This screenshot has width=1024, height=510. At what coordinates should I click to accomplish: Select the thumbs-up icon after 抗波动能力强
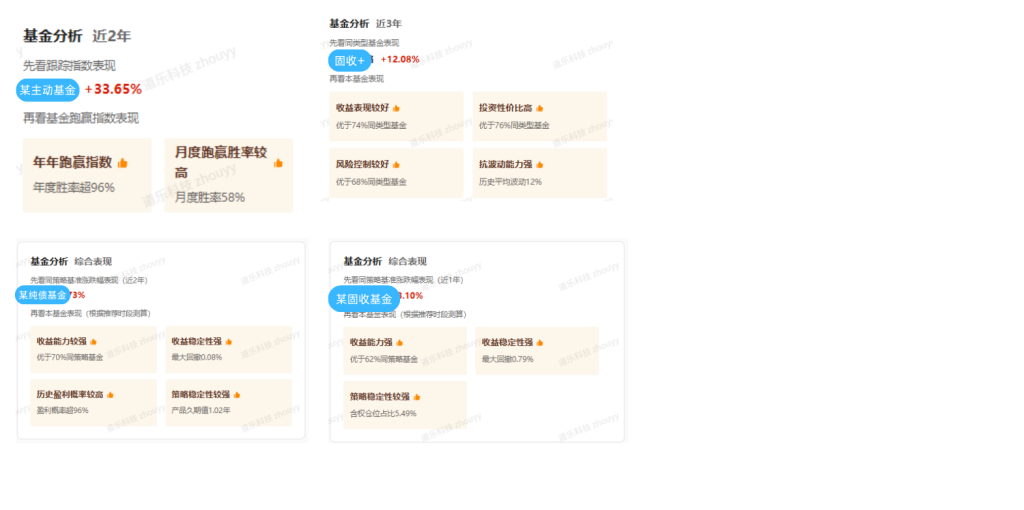coord(540,164)
